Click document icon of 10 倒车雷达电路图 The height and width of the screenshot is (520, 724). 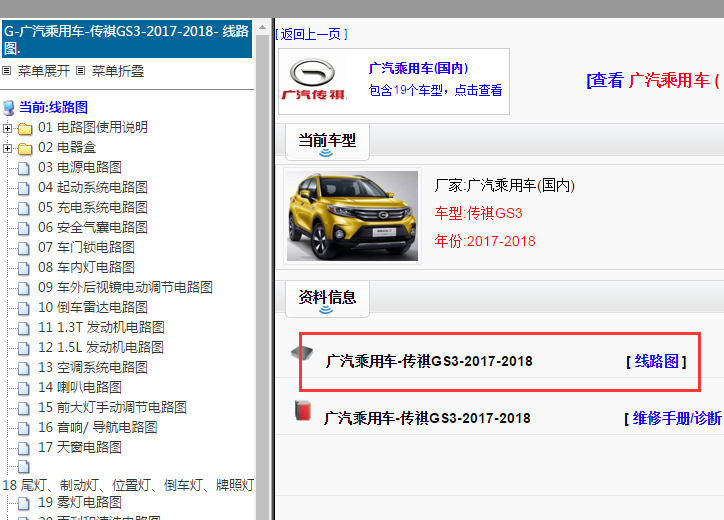(x=24, y=308)
